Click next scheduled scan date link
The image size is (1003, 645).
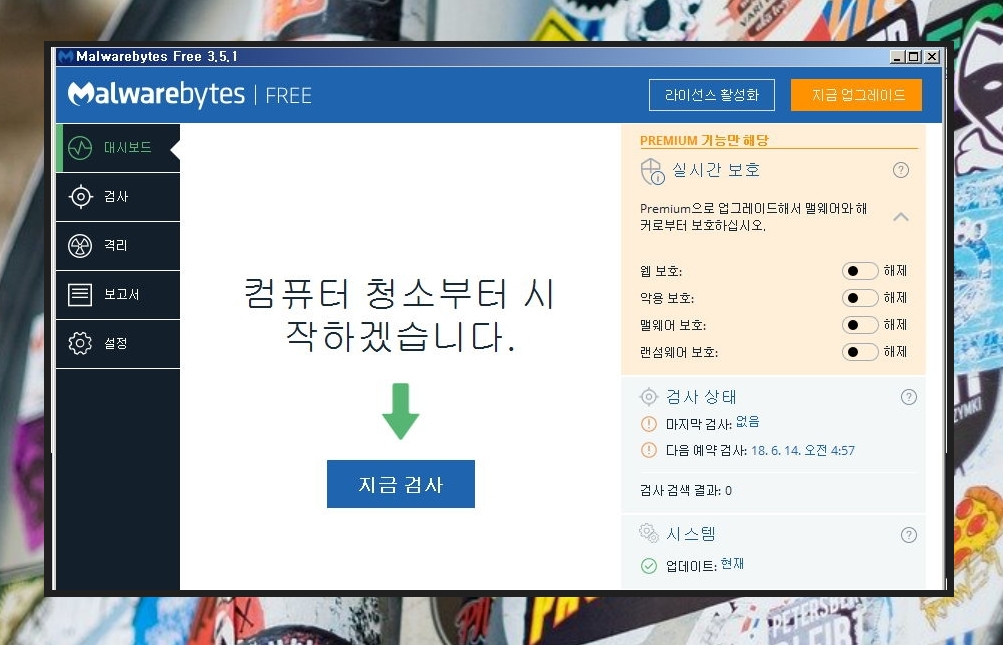point(803,450)
